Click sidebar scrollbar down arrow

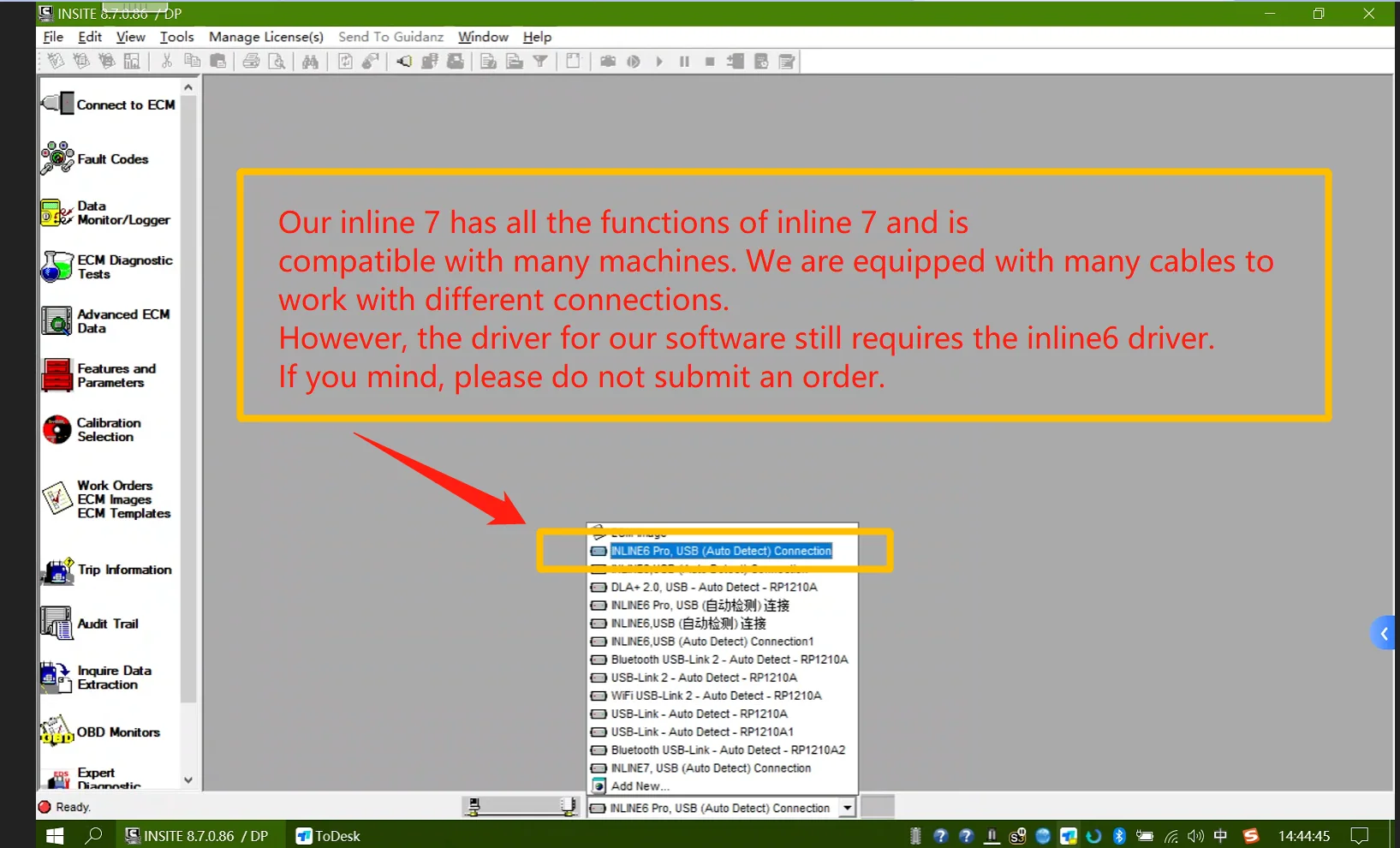[x=188, y=780]
